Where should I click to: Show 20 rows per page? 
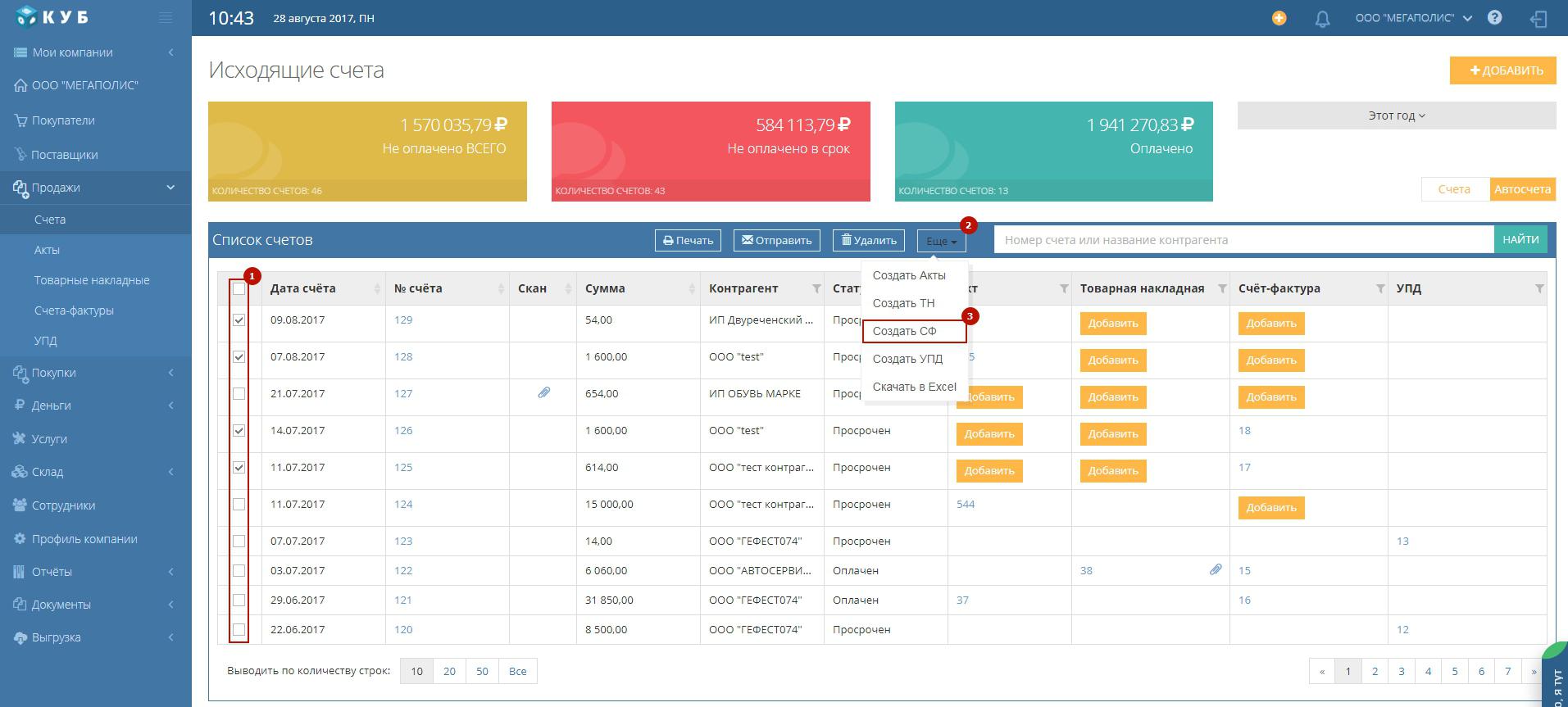[x=449, y=671]
